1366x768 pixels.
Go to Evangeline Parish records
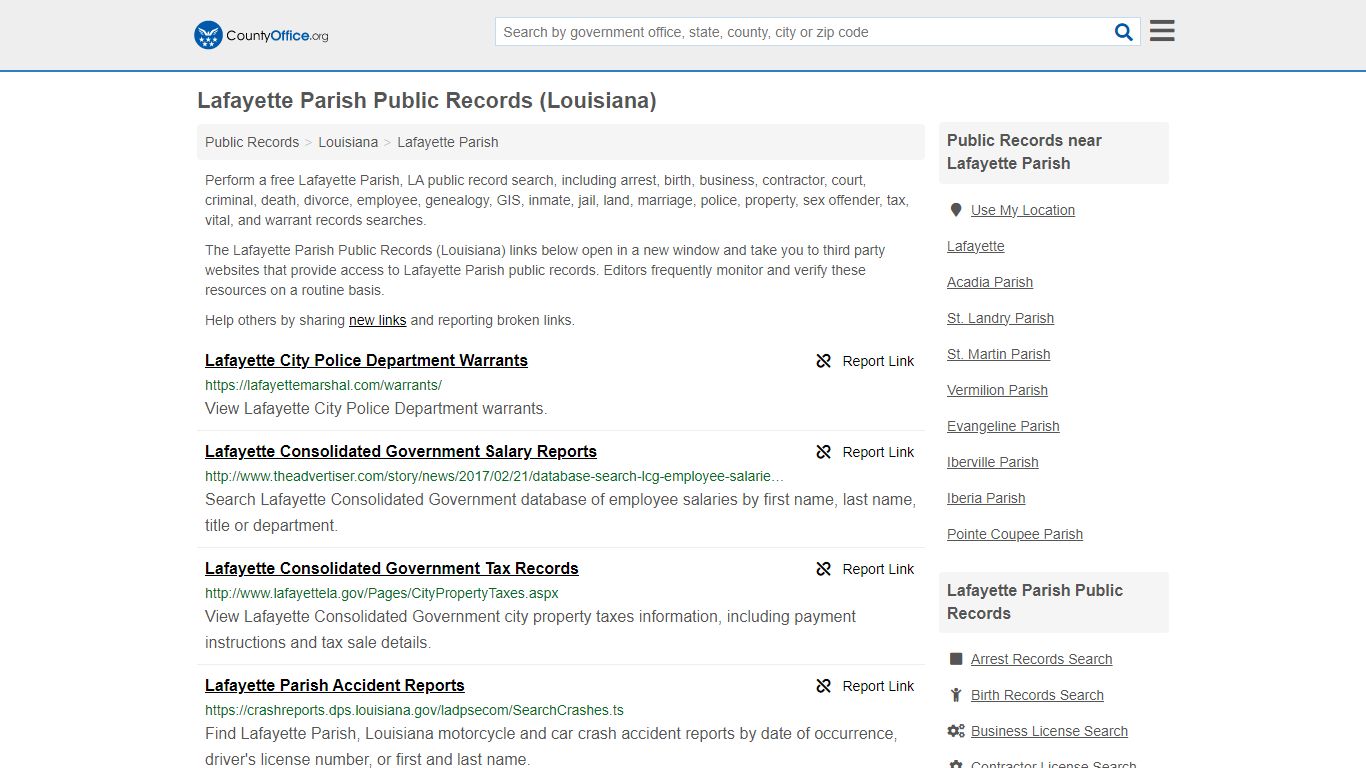coord(1003,426)
